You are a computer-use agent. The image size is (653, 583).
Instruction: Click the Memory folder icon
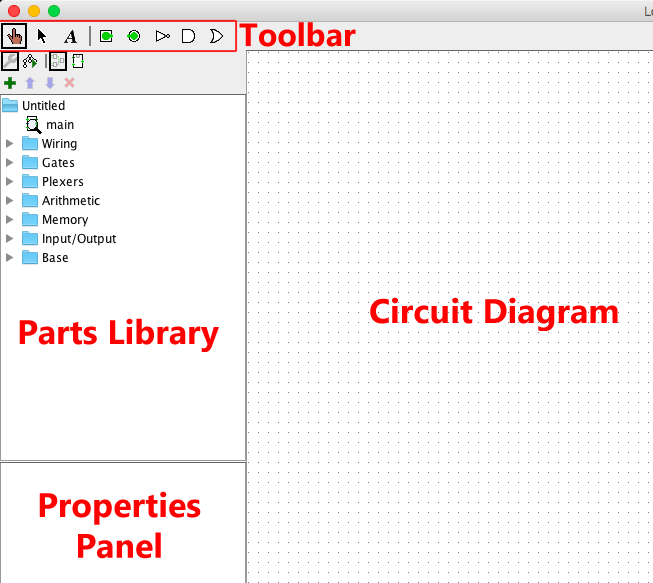coord(30,219)
